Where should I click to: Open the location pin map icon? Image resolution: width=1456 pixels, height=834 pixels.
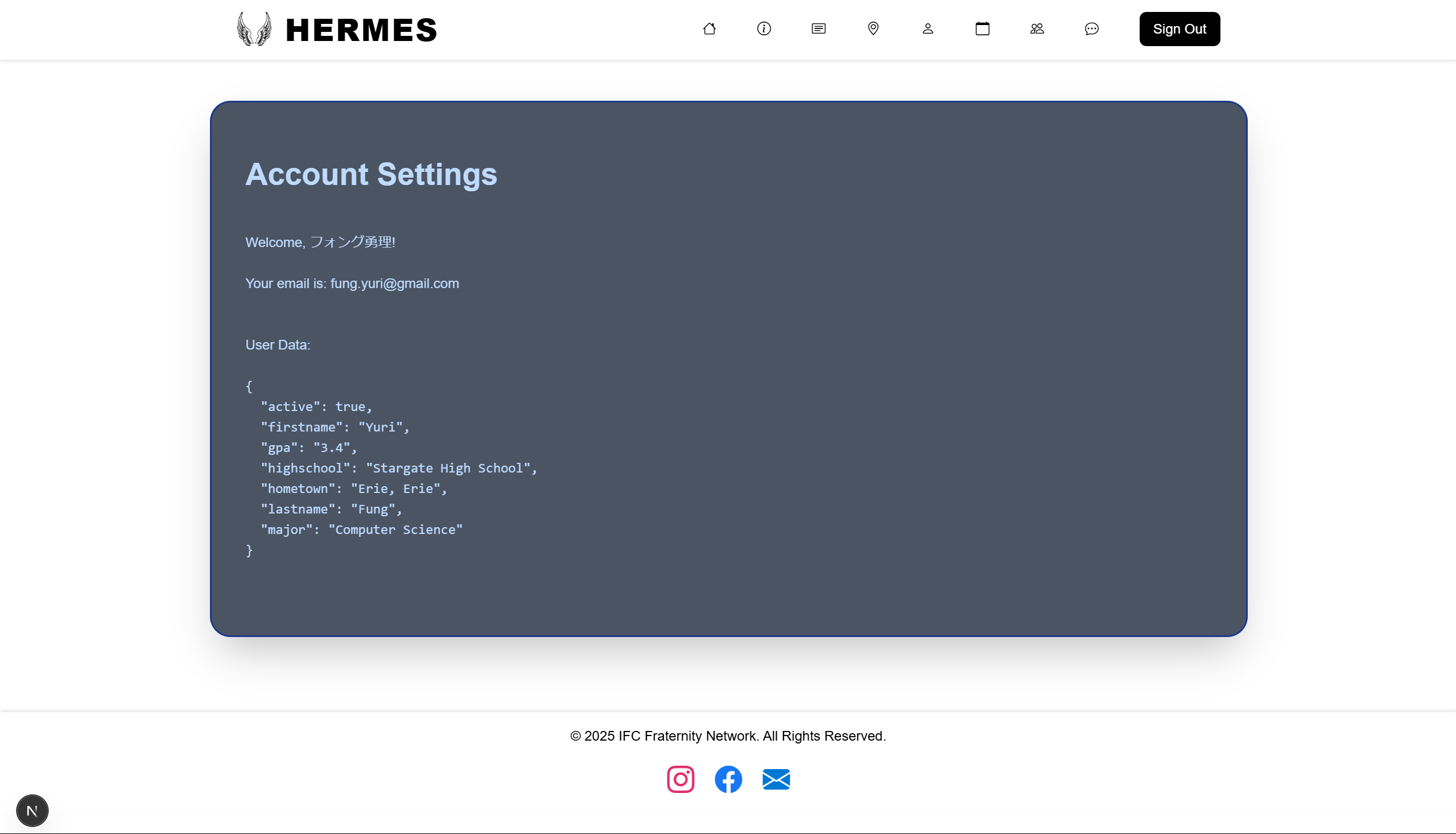[873, 28]
